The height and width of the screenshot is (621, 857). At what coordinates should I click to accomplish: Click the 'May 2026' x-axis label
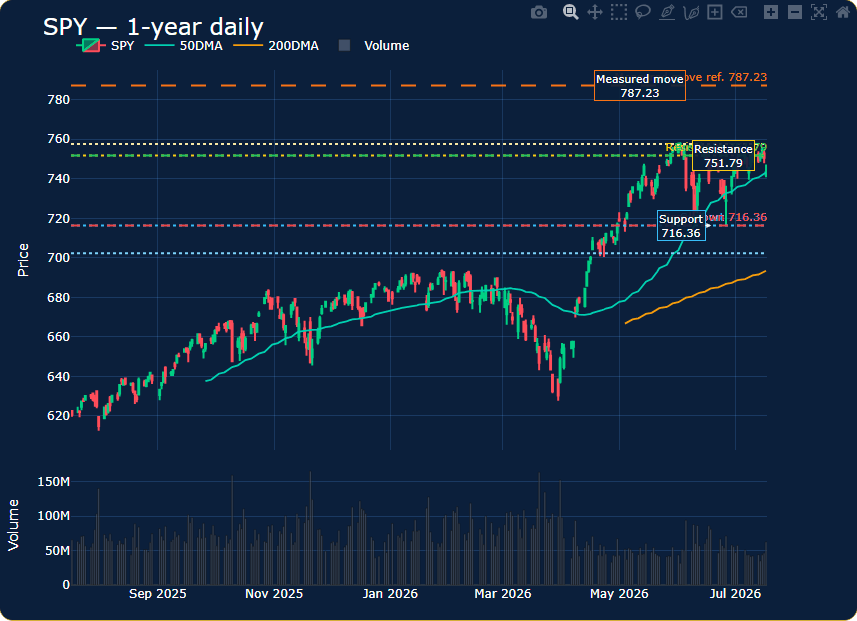[619, 594]
